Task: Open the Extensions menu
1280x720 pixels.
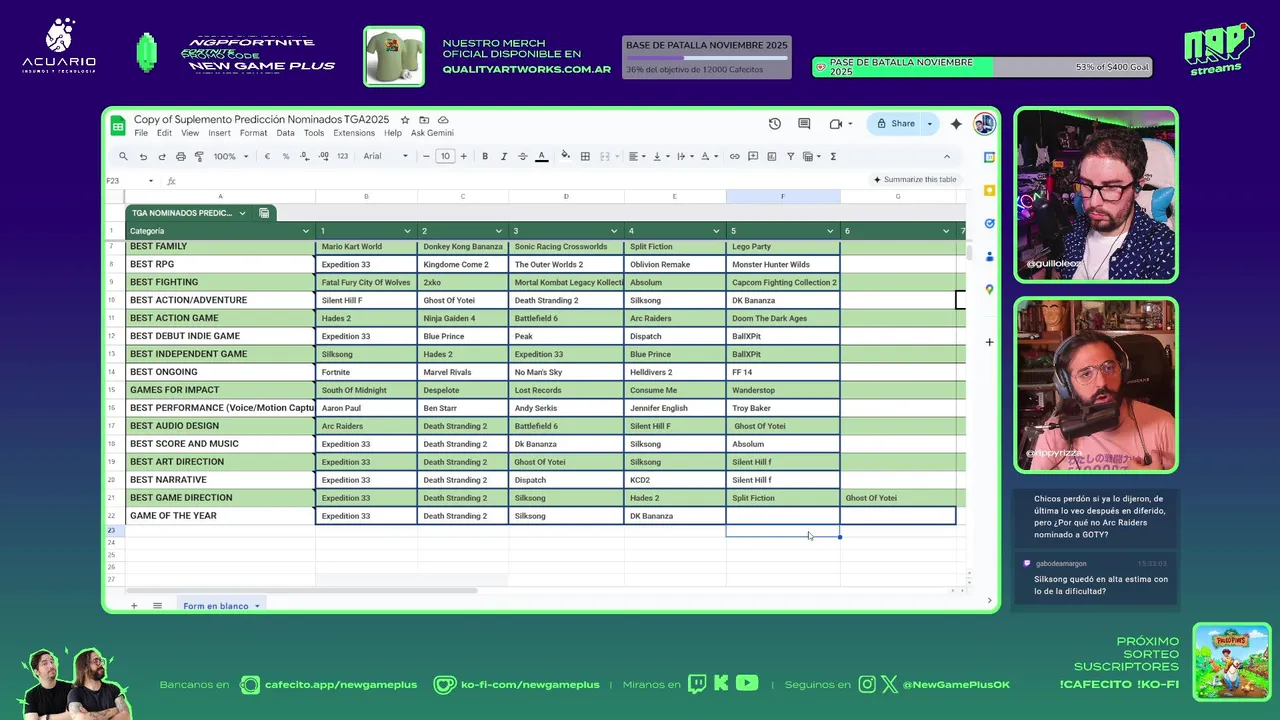Action: click(x=354, y=133)
